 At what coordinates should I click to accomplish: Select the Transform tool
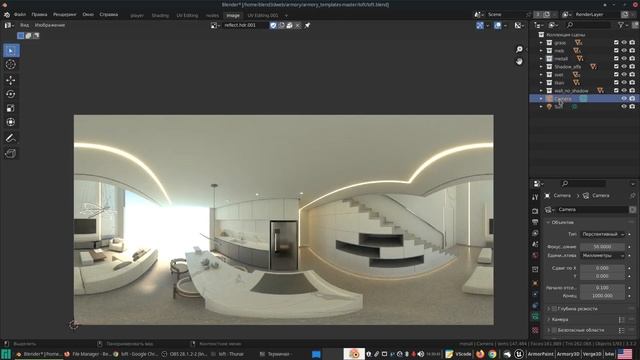[11, 122]
